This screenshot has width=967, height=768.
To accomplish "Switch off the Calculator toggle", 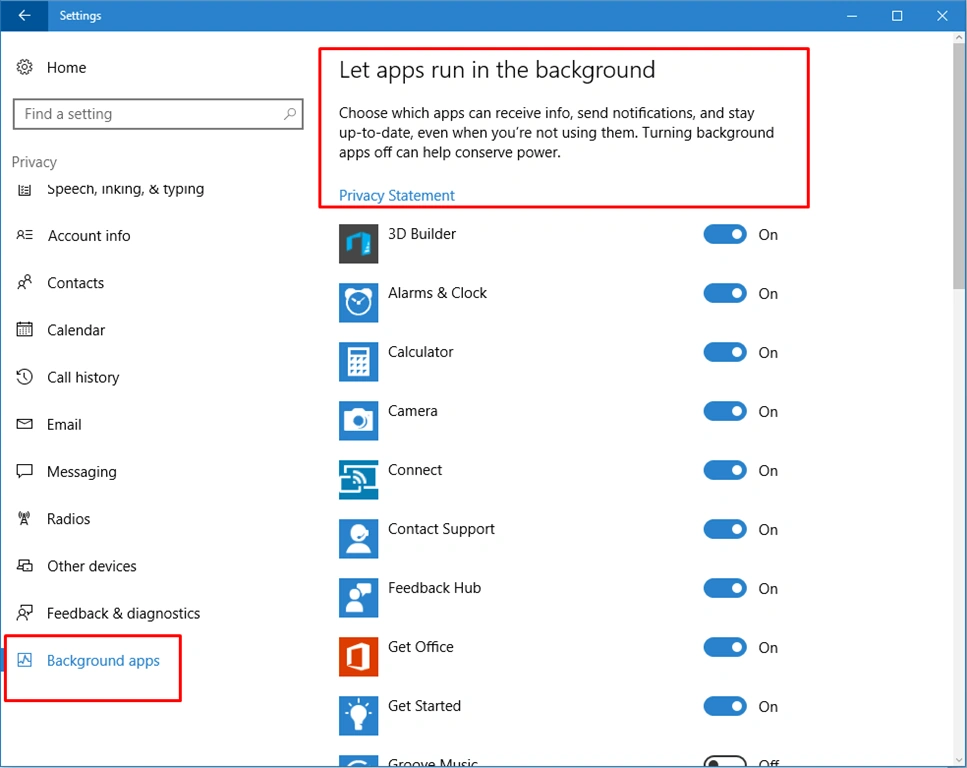I will point(725,352).
